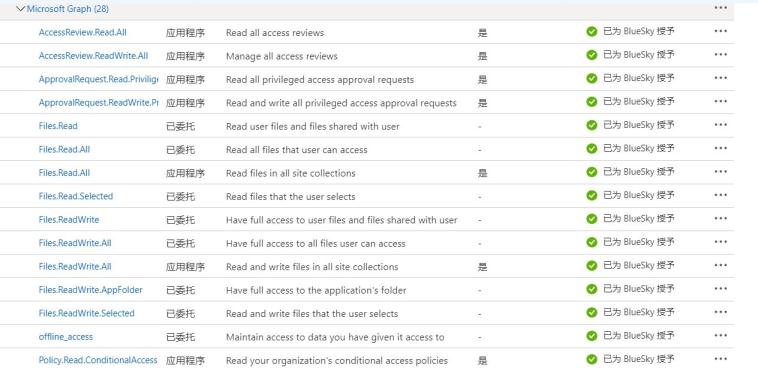Select the ApprovalRequest.Read.Privileged permission link
The height and width of the screenshot is (368, 758).
click(99, 79)
